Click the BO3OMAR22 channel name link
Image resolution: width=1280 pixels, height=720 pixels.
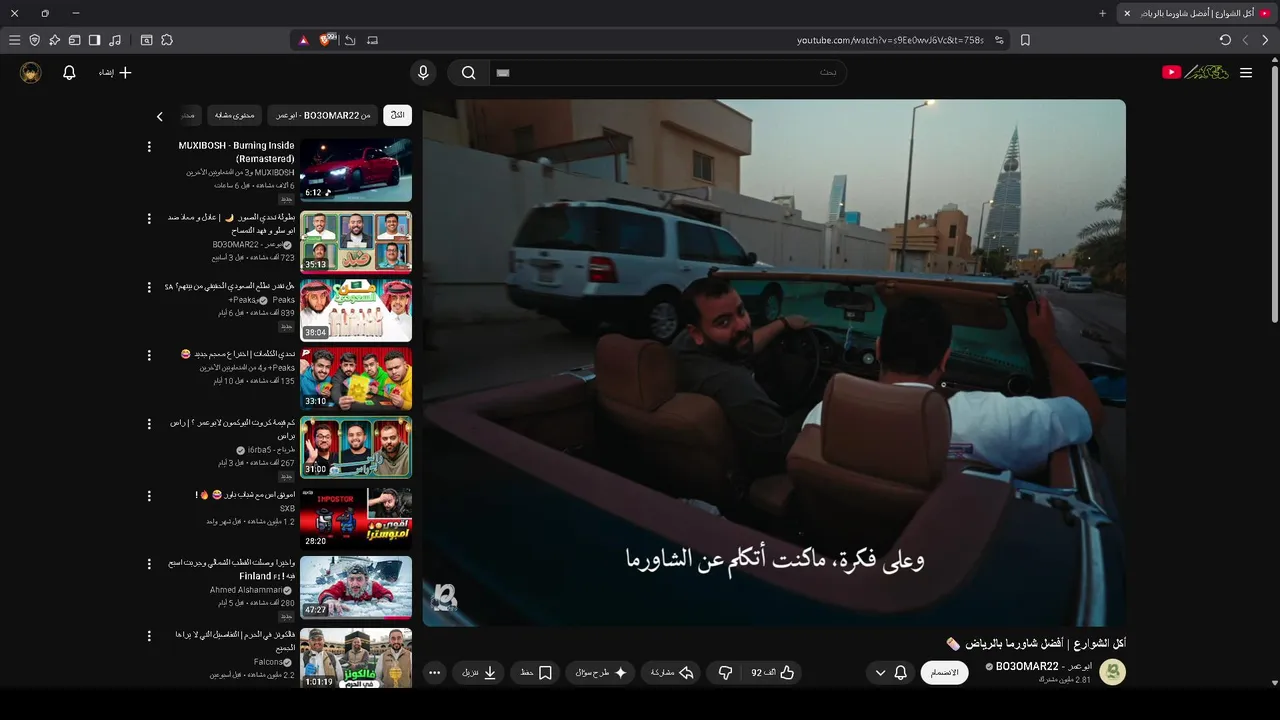point(1044,666)
